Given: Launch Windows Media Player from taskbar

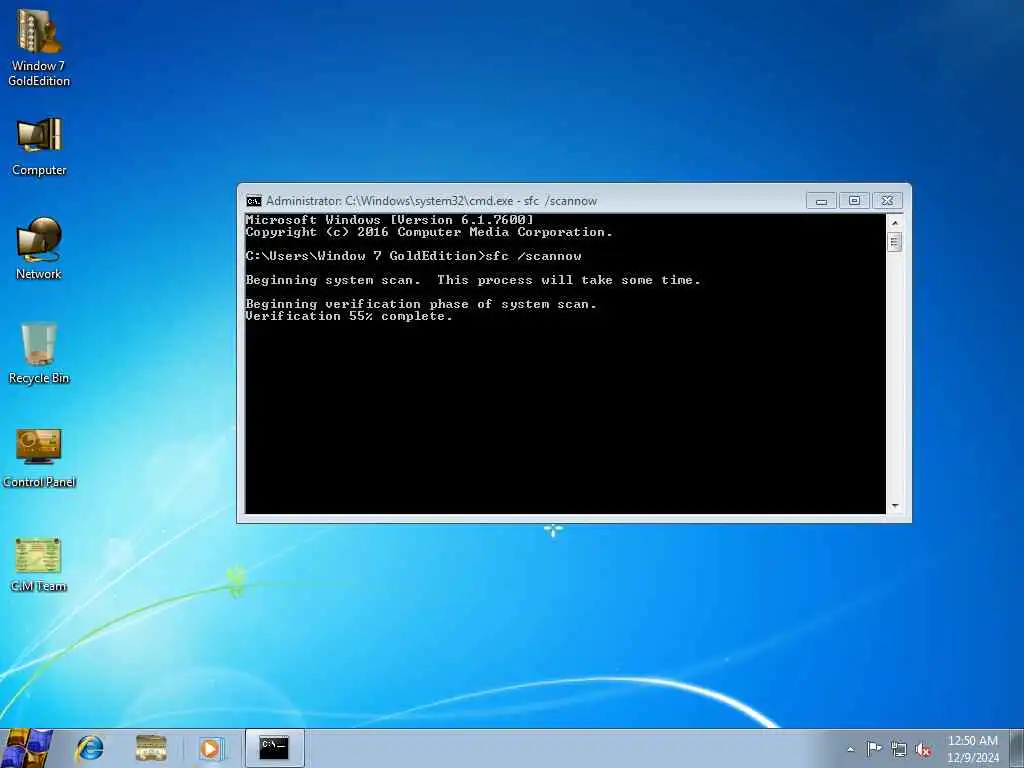Looking at the screenshot, I should (x=211, y=748).
